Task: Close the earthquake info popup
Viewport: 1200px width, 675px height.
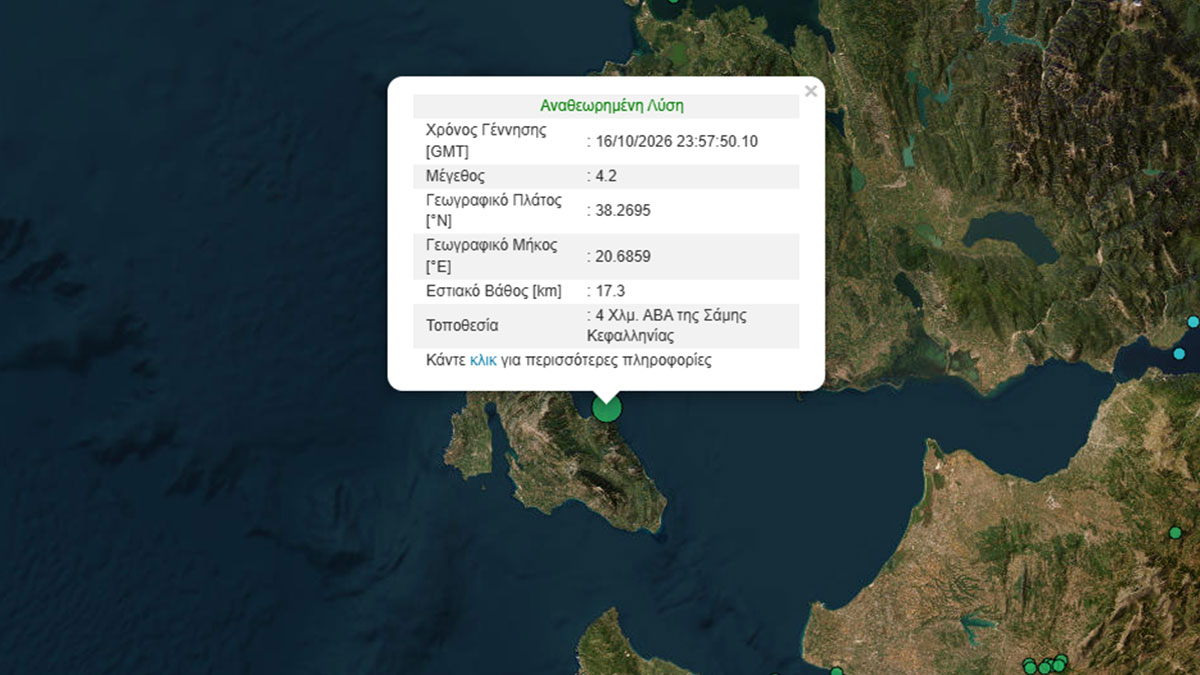Action: (x=811, y=92)
